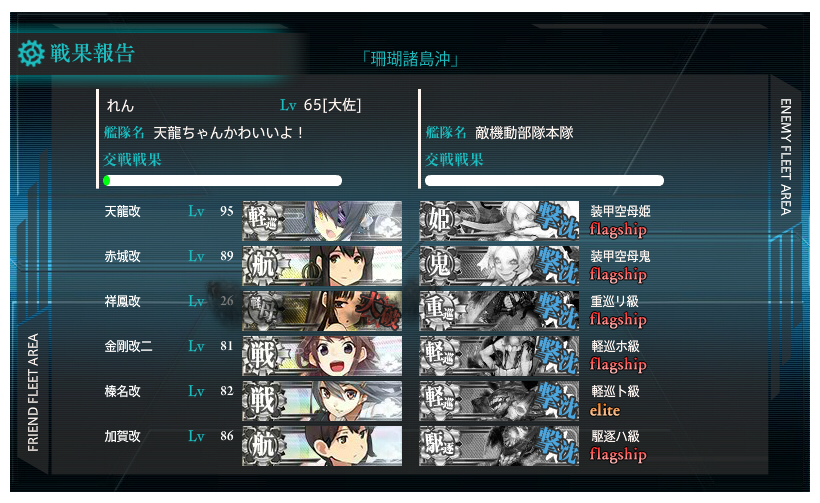Click the 軽巡 badge on 天龍改's banner

point(263,218)
